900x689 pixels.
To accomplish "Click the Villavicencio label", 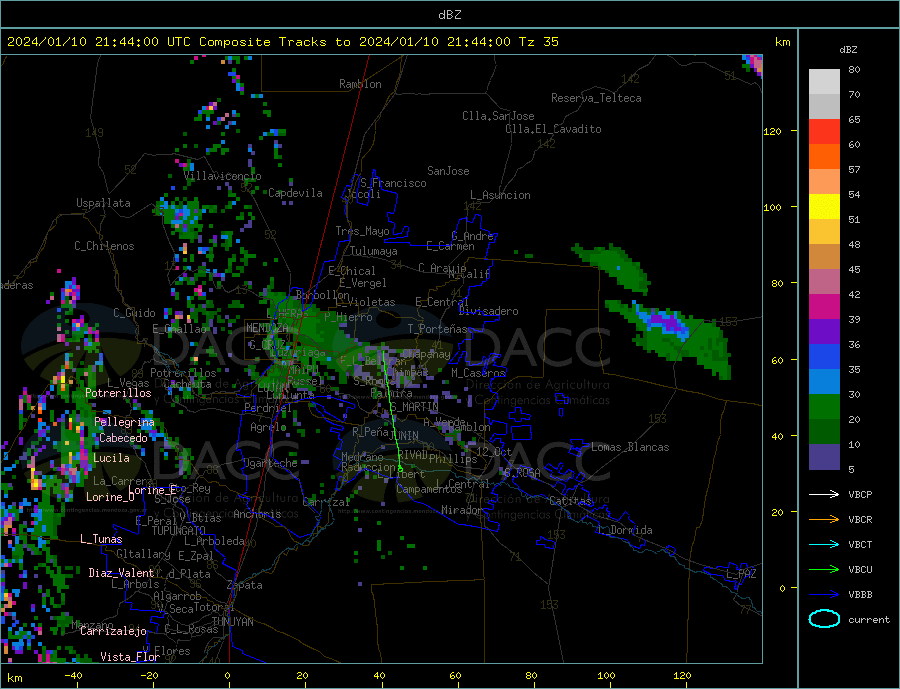I will click(x=223, y=176).
